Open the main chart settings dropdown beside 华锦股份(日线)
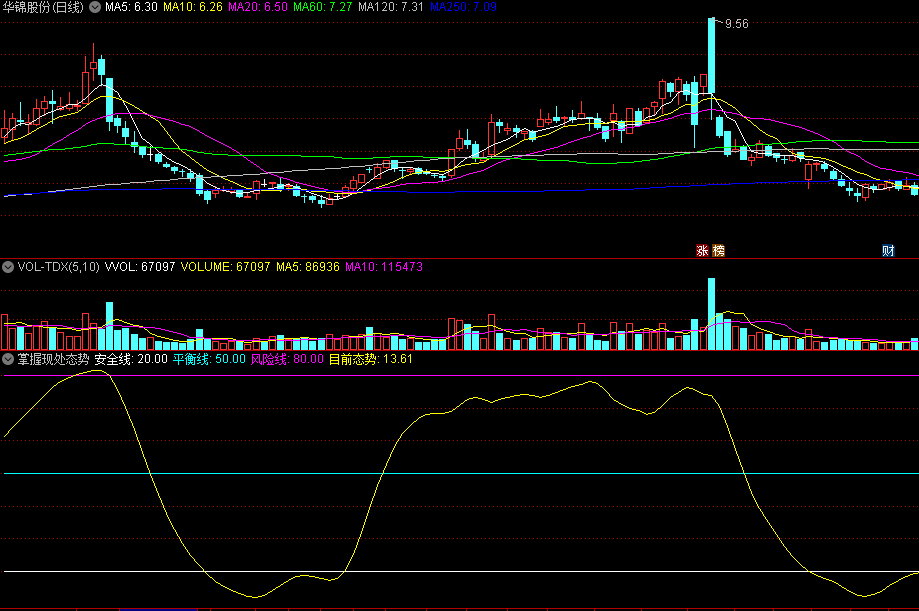Screen dimensions: 919x611 95,7
